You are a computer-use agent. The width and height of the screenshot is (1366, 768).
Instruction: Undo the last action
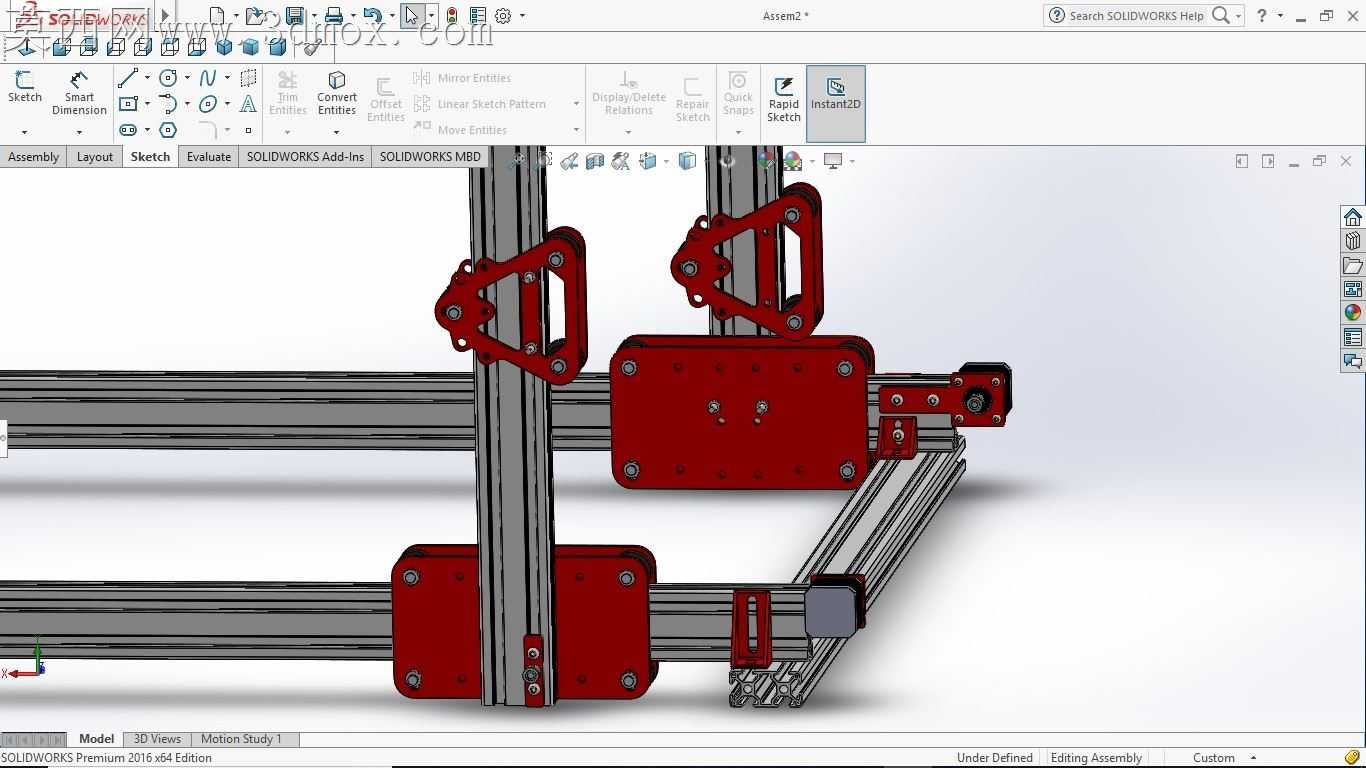click(x=372, y=15)
